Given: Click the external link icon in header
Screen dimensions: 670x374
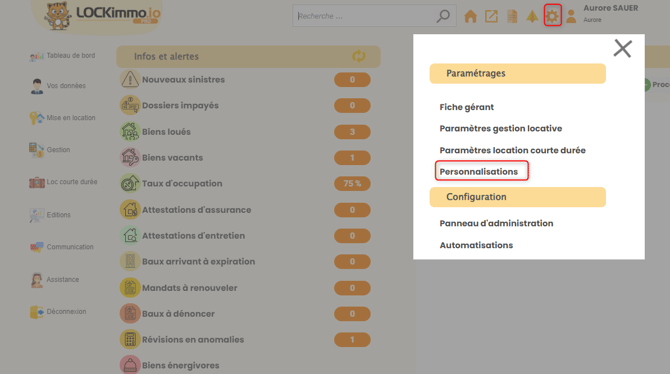Looking at the screenshot, I should [491, 16].
